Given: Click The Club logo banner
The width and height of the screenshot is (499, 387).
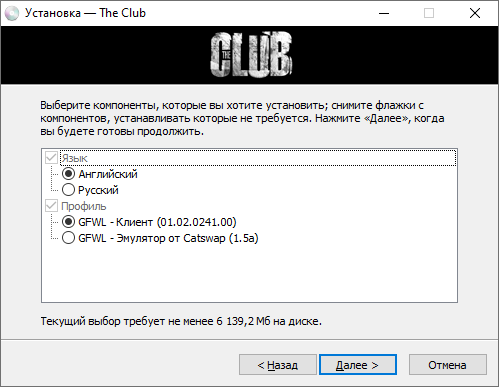Looking at the screenshot, I should (x=251, y=55).
